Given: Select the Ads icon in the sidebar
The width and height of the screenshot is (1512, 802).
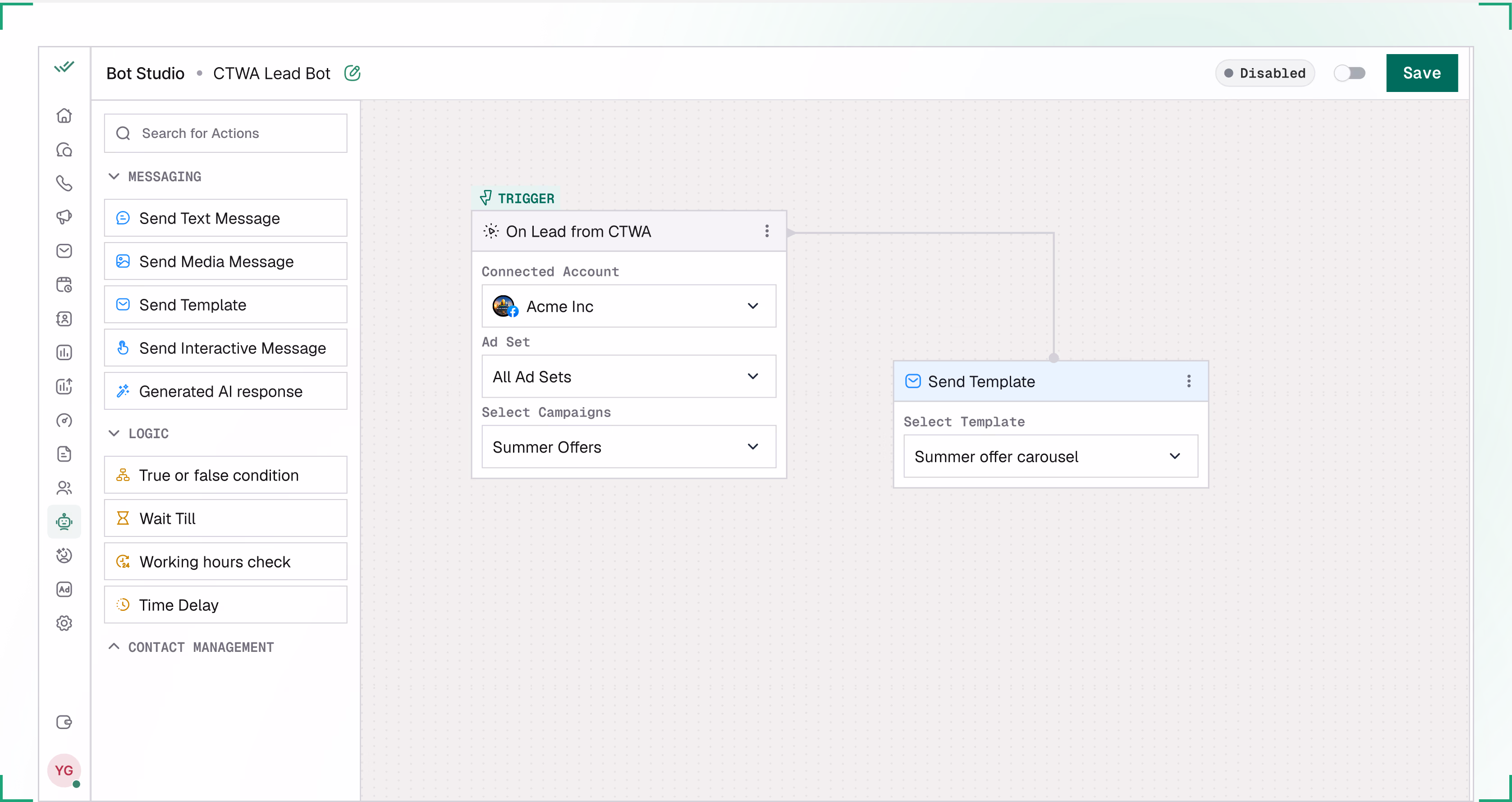Looking at the screenshot, I should tap(64, 590).
